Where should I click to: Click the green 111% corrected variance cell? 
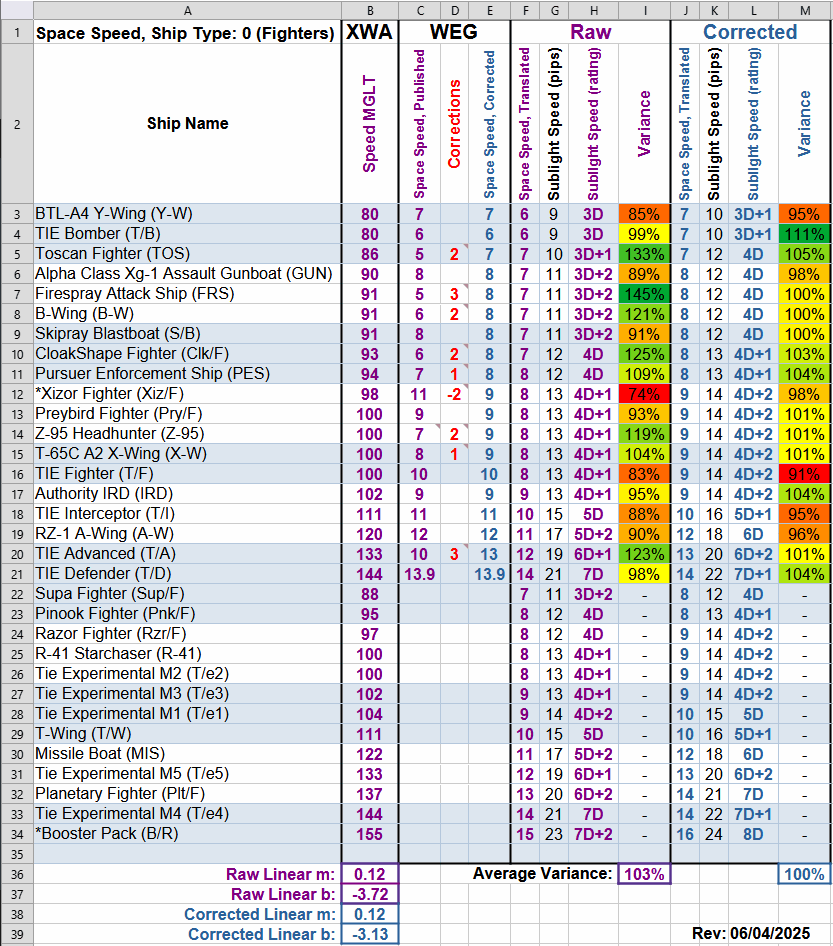coord(805,234)
